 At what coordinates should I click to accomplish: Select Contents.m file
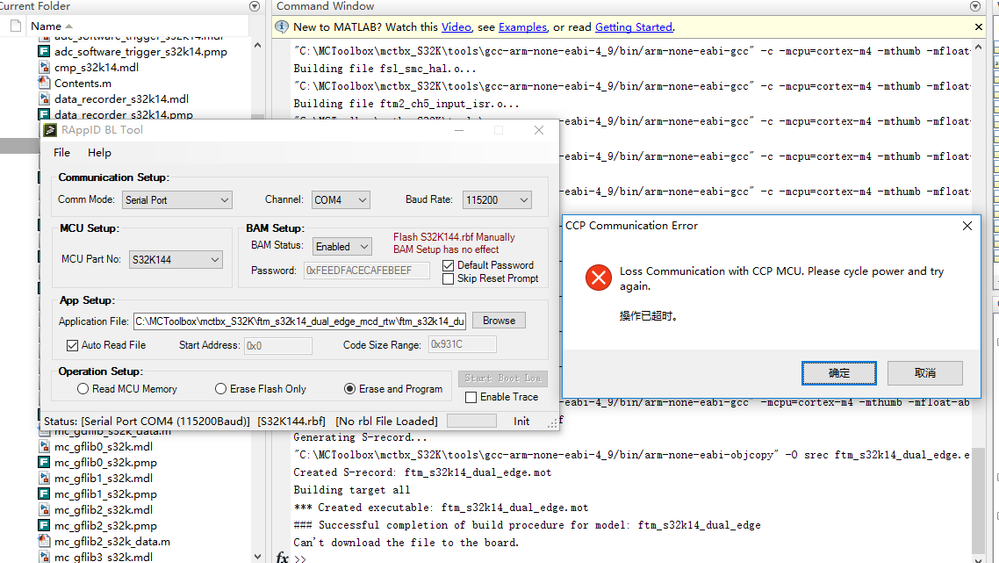click(83, 83)
